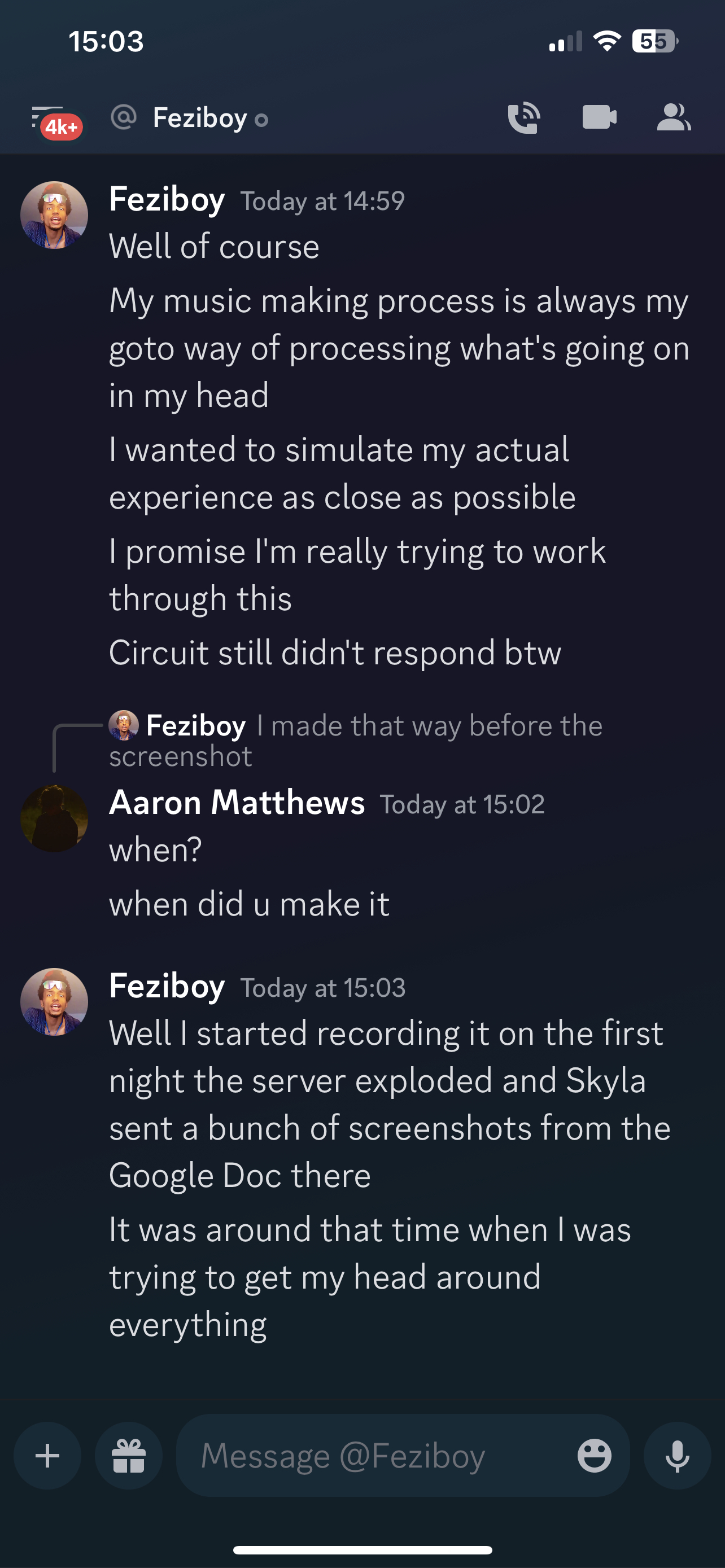Tap the microphone voice message icon
Image resolution: width=725 pixels, height=1568 pixels.
point(677,1455)
